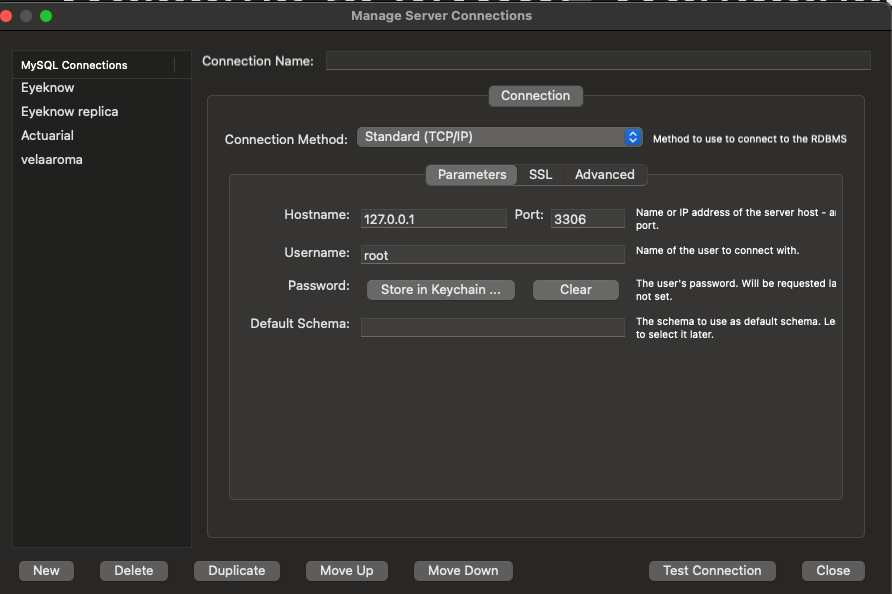This screenshot has width=892, height=594.
Task: Switch to the Advanced tab
Action: click(x=604, y=174)
